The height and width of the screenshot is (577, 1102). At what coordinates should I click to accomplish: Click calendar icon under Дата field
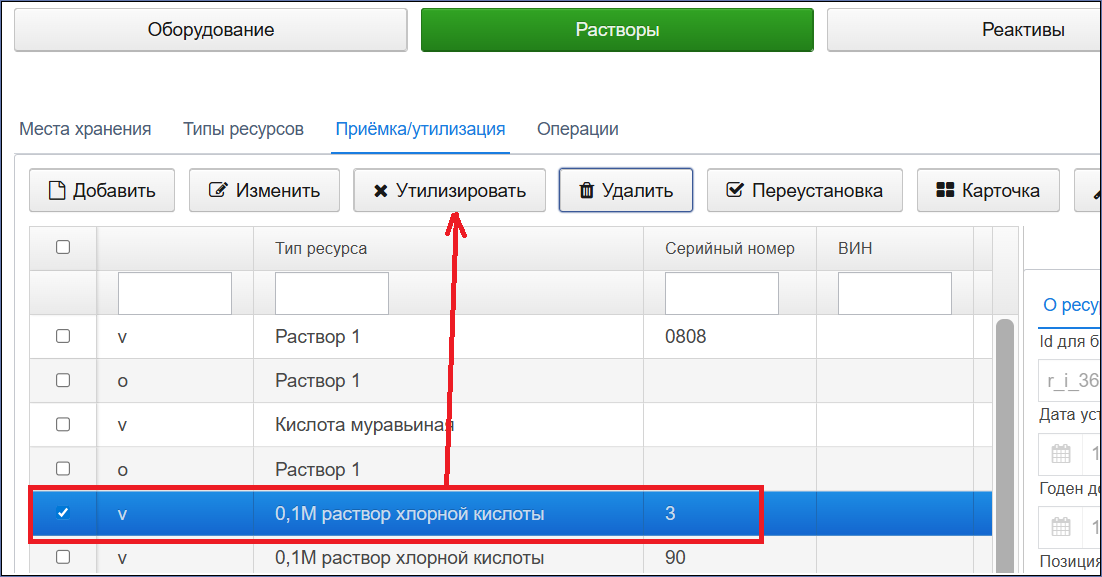pyautogui.click(x=1061, y=453)
